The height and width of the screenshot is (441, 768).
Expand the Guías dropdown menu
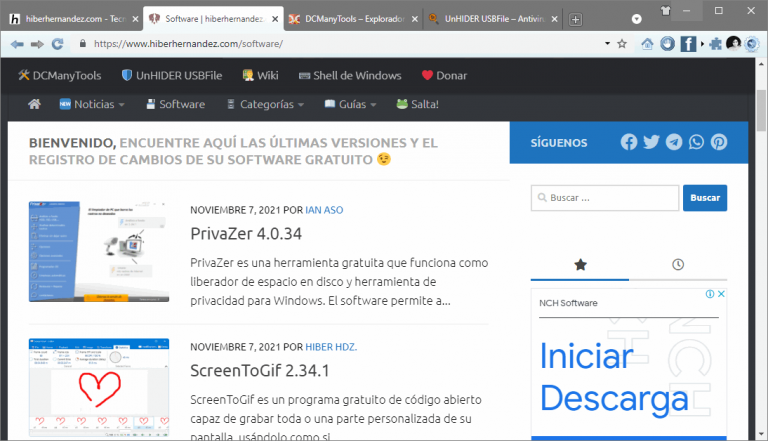pyautogui.click(x=350, y=104)
